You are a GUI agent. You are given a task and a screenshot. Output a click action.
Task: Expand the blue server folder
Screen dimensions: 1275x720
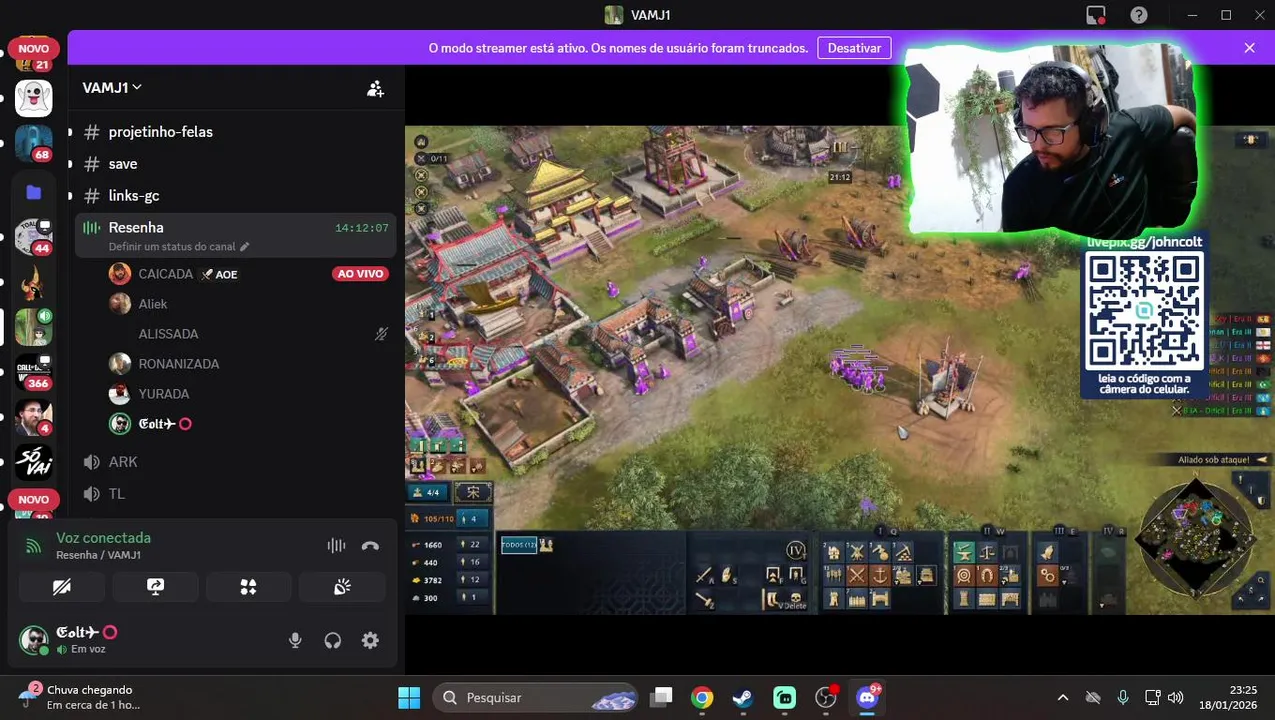pos(34,192)
